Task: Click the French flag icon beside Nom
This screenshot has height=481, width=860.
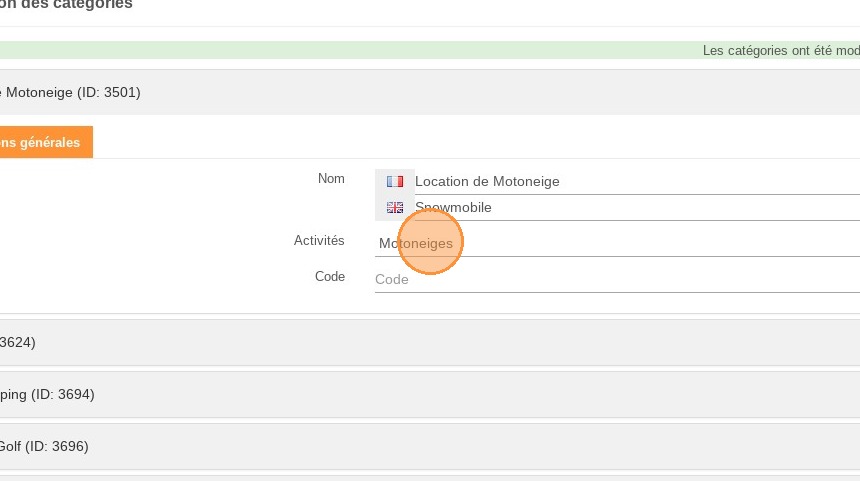Action: (394, 181)
